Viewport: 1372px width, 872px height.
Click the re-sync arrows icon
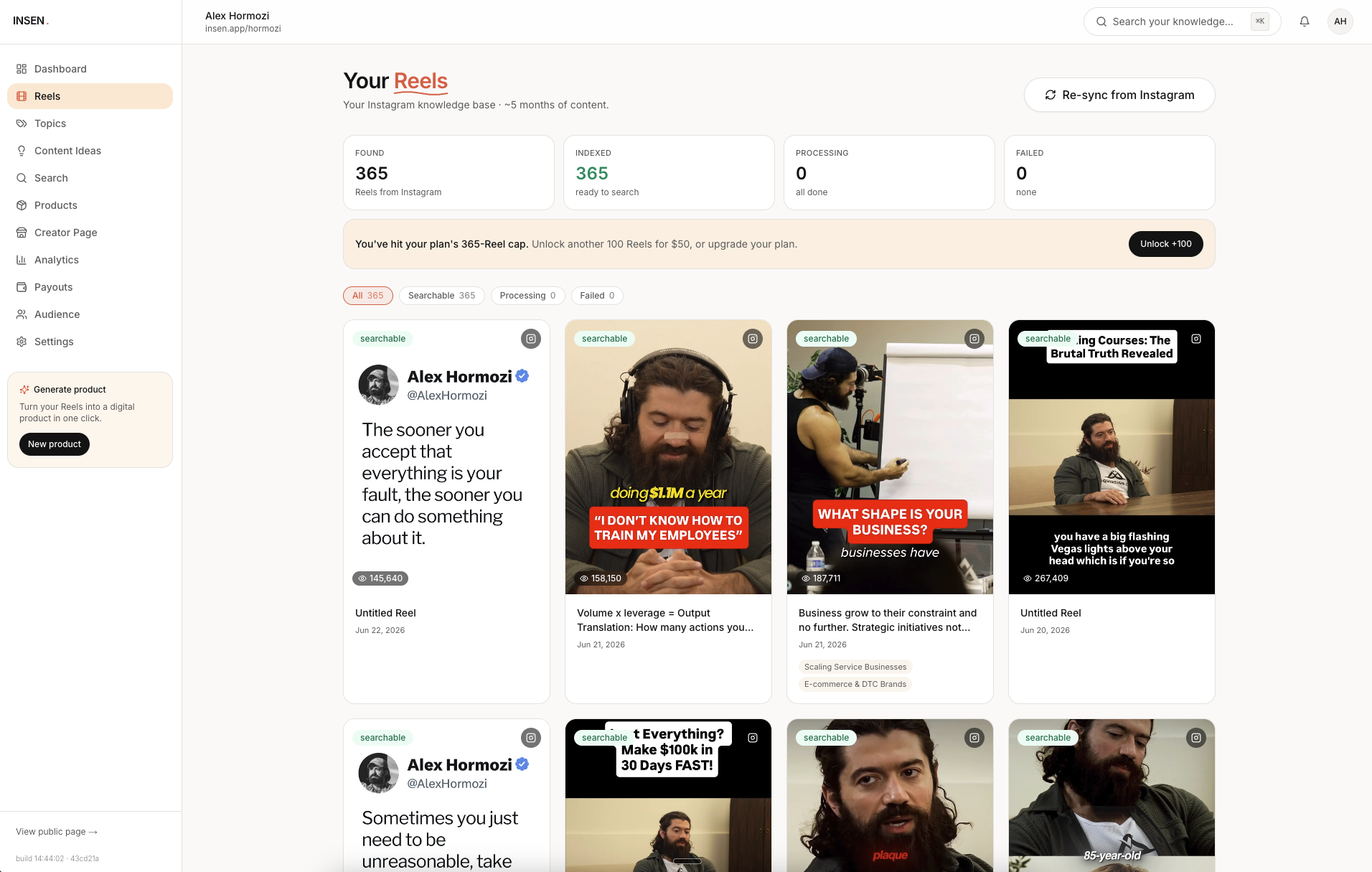point(1051,95)
